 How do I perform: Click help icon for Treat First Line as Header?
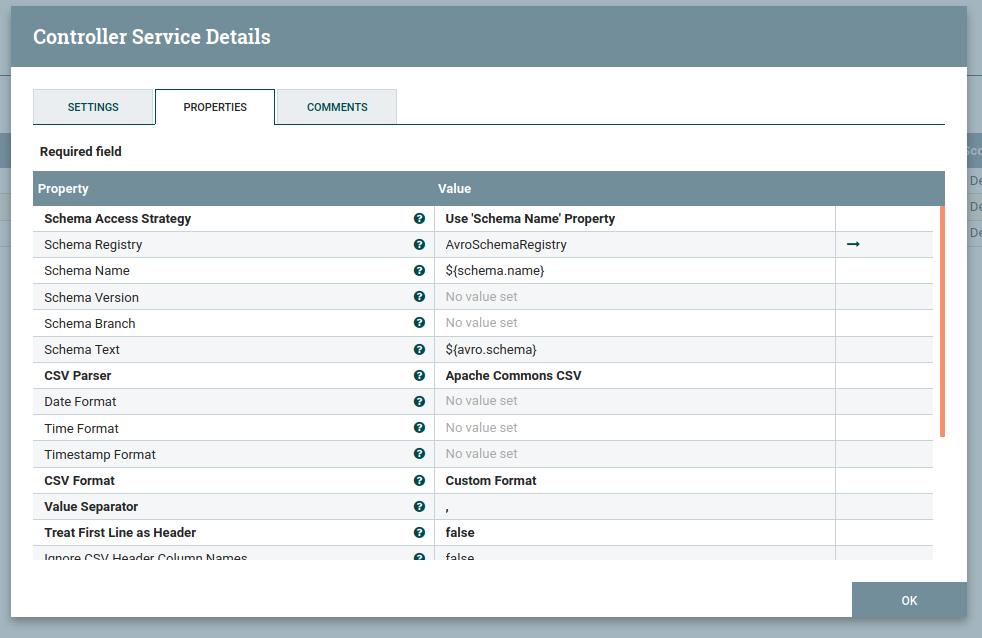click(x=419, y=532)
